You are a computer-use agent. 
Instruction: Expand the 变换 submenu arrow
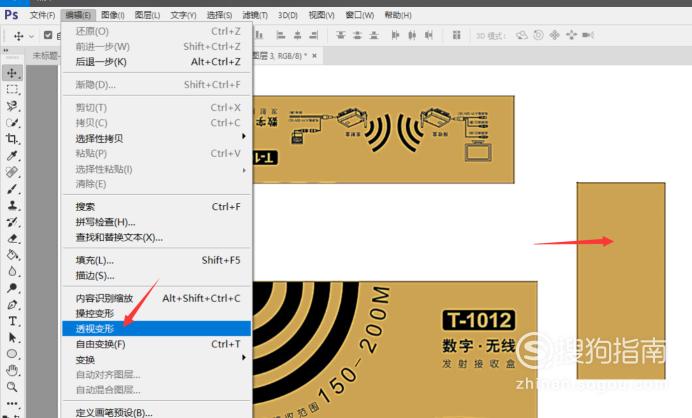point(244,358)
